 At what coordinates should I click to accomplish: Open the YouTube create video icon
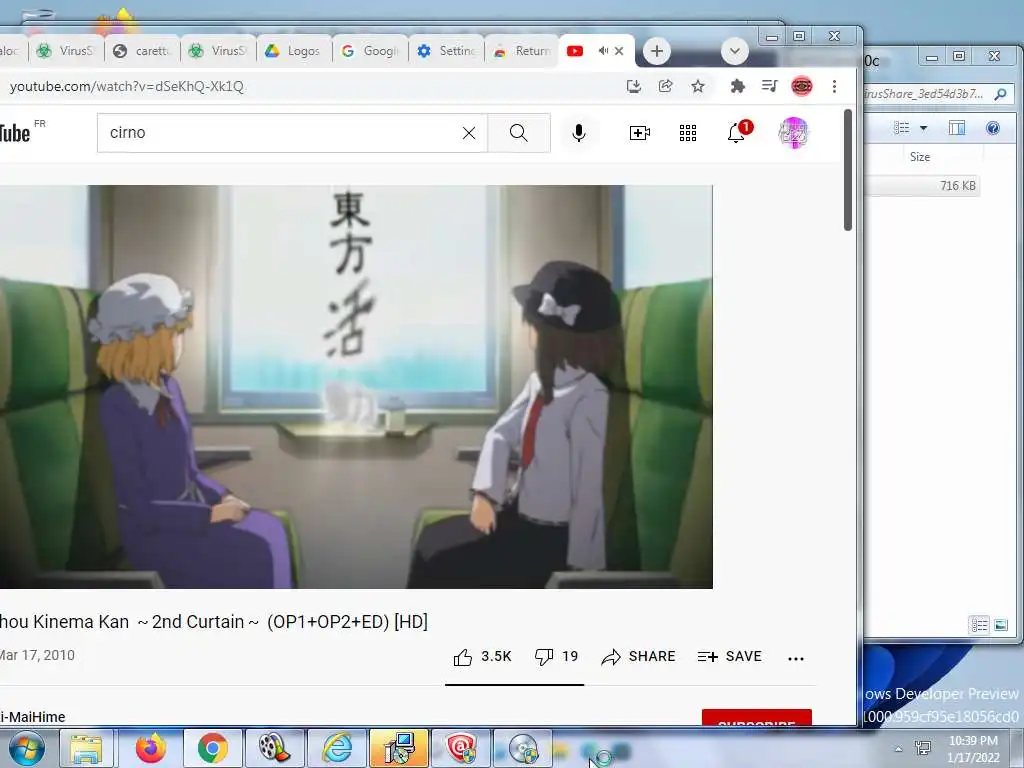(x=639, y=133)
